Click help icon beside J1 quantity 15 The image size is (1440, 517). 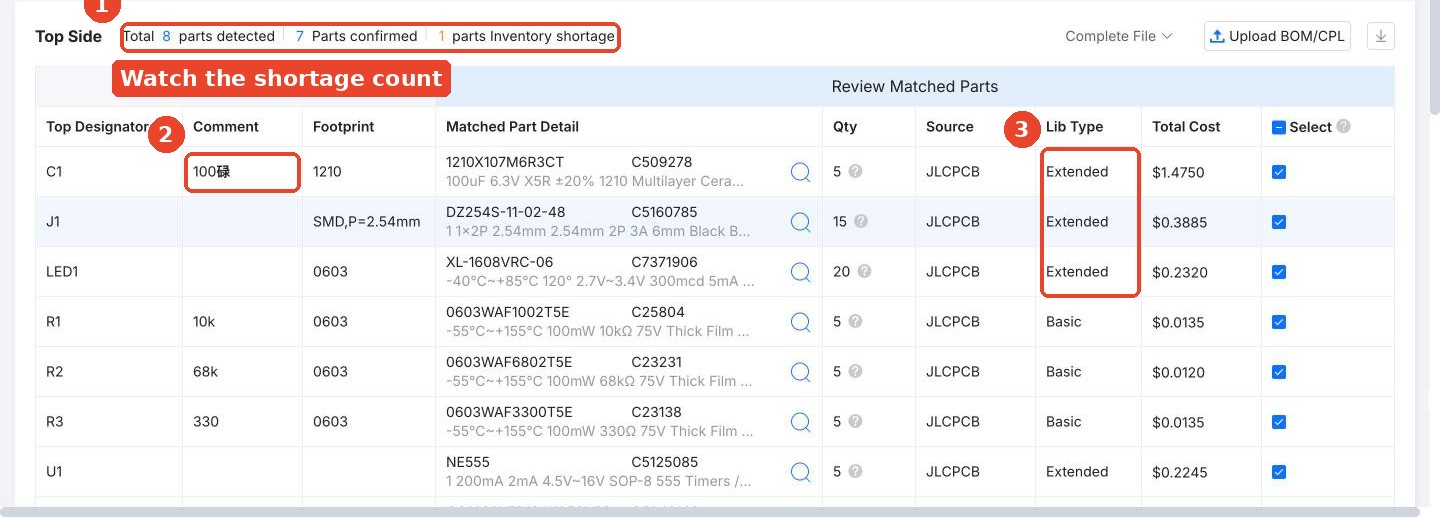point(861,222)
